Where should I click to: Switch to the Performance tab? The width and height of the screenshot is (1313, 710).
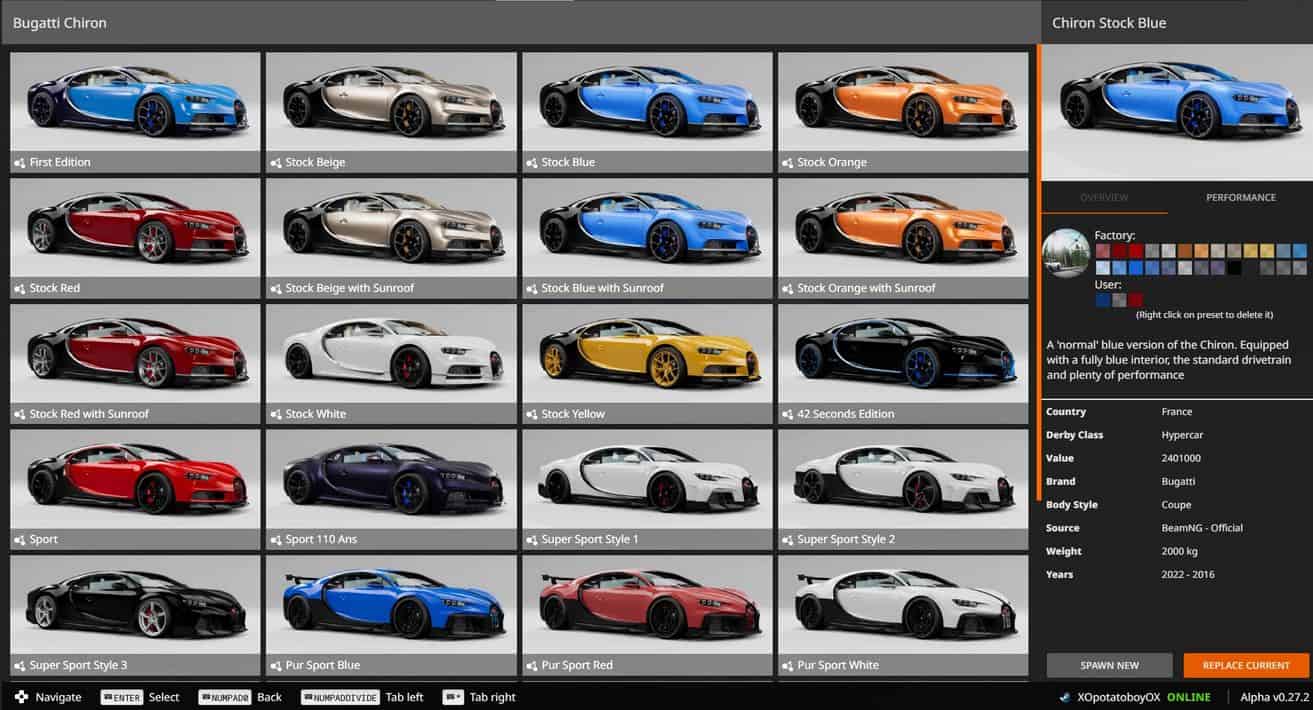pyautogui.click(x=1240, y=198)
